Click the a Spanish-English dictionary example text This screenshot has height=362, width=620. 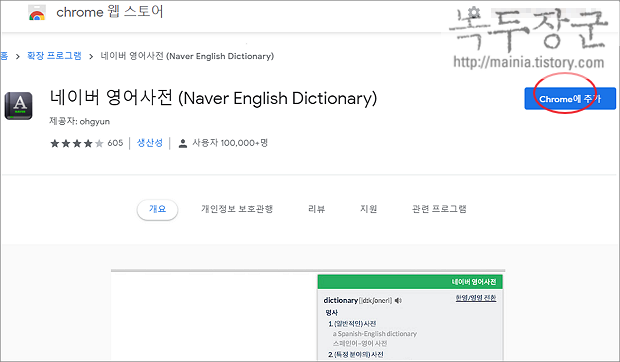(375, 334)
